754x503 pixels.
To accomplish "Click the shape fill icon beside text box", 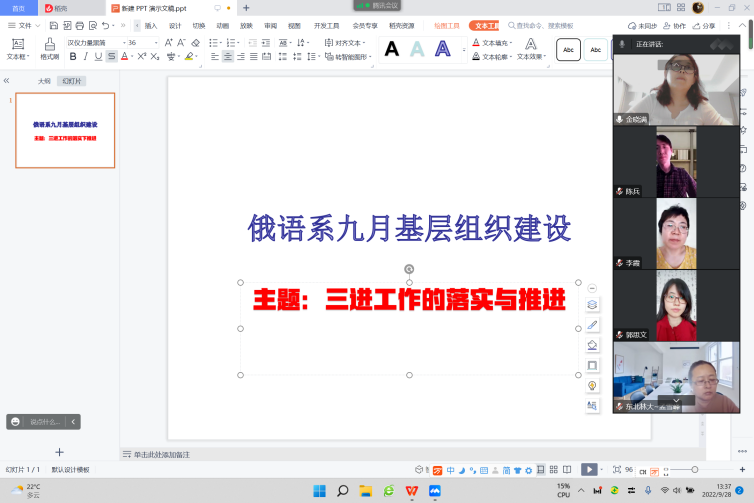I will 592,345.
